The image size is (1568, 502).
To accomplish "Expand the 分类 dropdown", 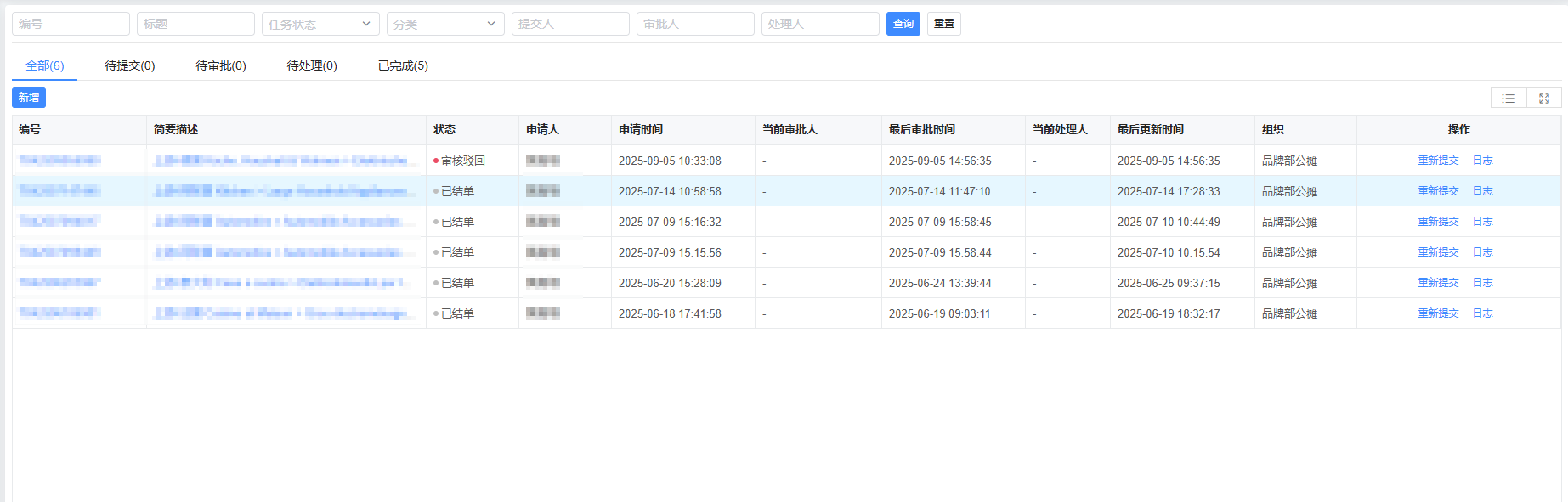I will click(445, 24).
